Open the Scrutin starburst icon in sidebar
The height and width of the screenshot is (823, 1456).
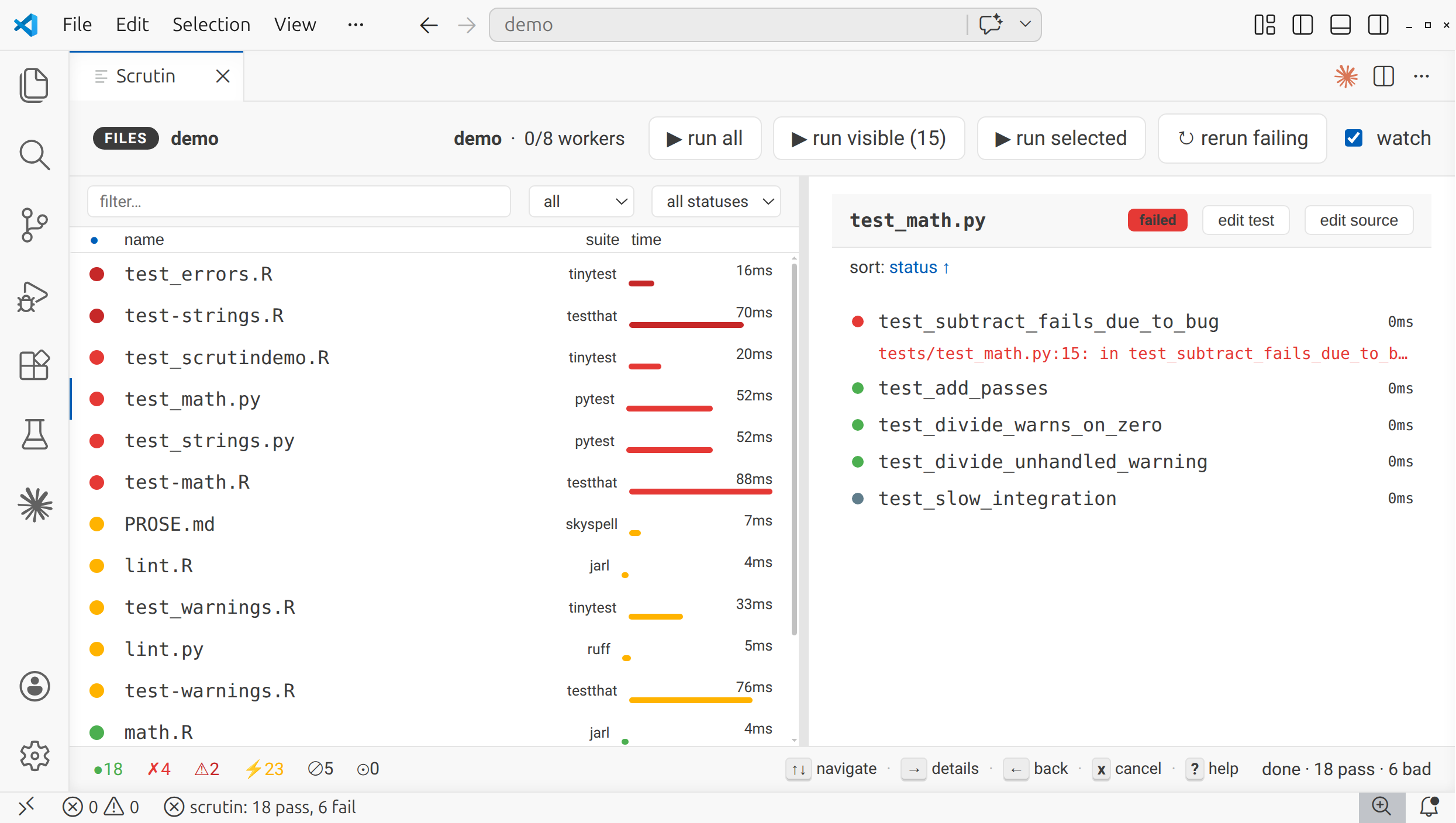click(x=34, y=504)
